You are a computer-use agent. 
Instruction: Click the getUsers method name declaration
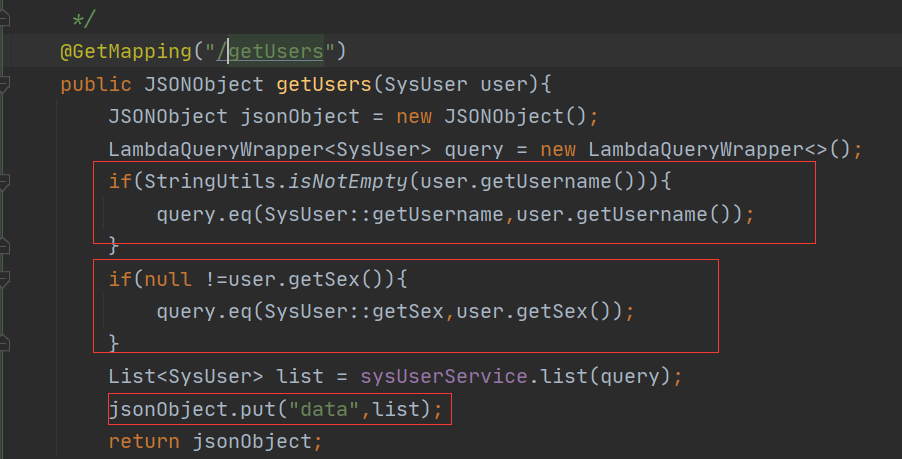[324, 85]
